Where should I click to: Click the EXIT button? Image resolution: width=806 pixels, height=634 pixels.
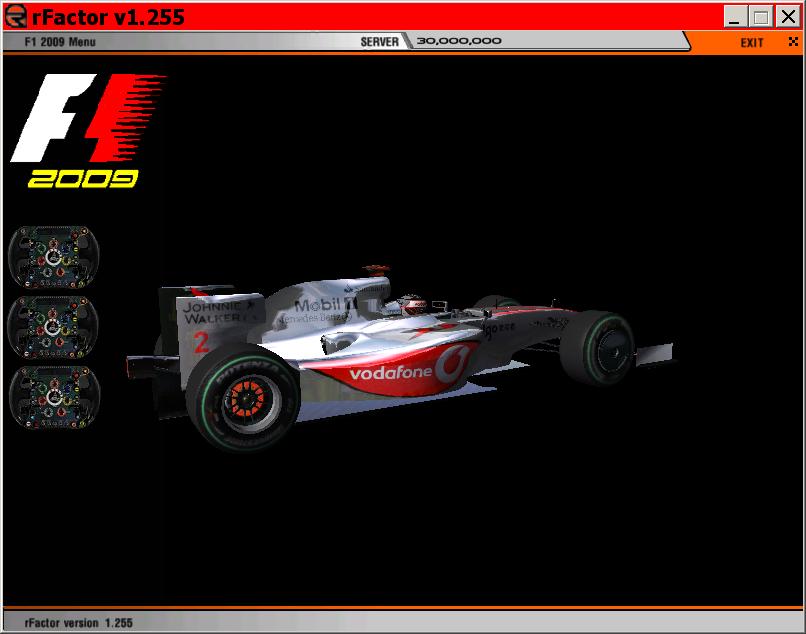[x=752, y=43]
